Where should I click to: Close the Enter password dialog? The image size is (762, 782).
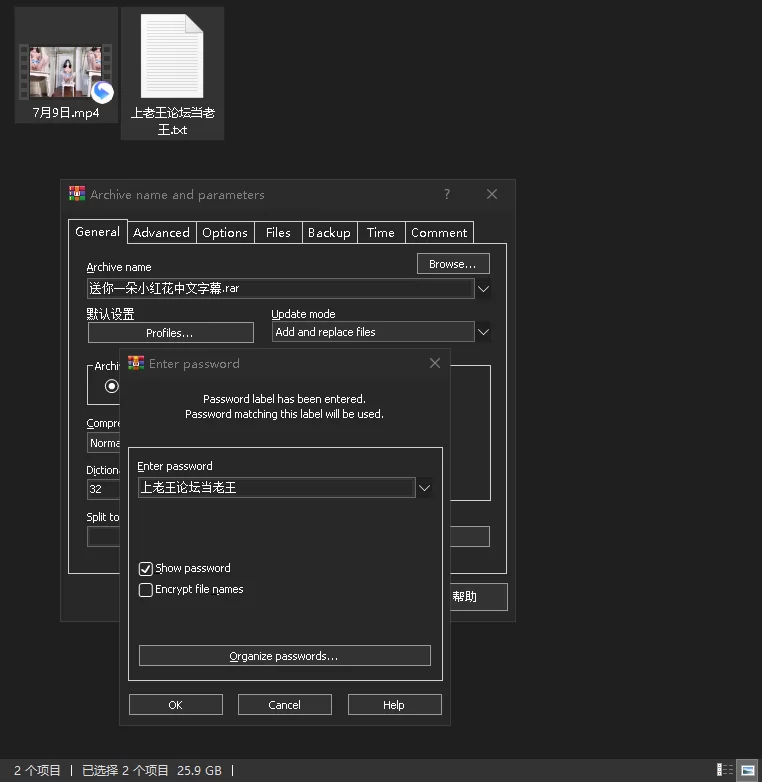click(435, 363)
